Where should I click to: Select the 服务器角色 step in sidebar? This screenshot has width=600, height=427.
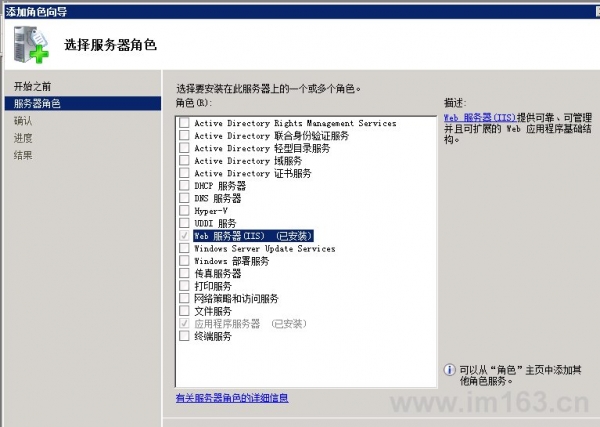tap(83, 103)
